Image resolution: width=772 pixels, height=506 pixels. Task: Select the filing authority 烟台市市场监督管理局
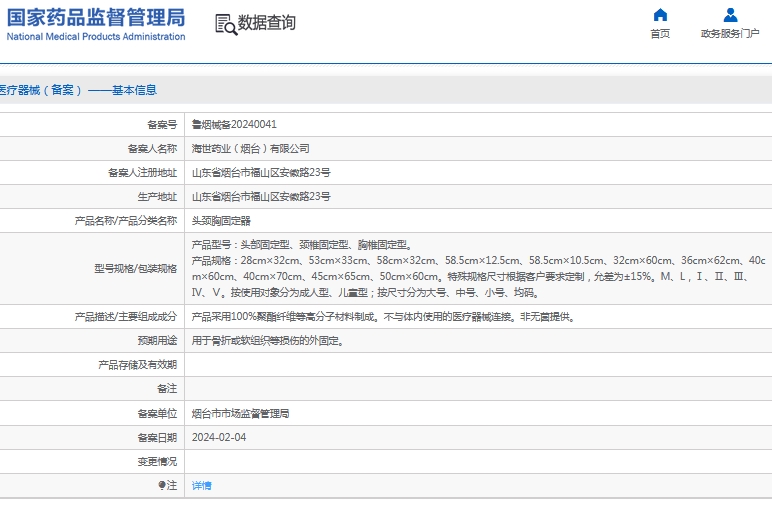click(241, 414)
